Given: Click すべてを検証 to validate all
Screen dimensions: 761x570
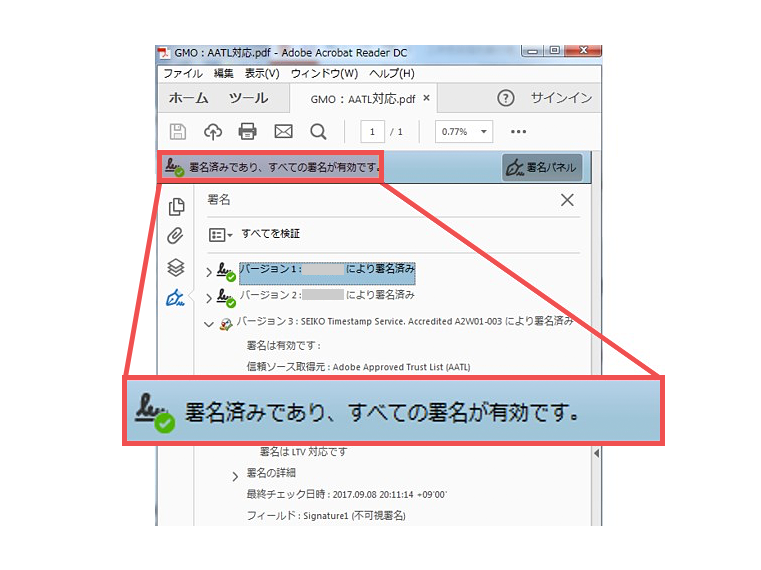Looking at the screenshot, I should point(270,234).
